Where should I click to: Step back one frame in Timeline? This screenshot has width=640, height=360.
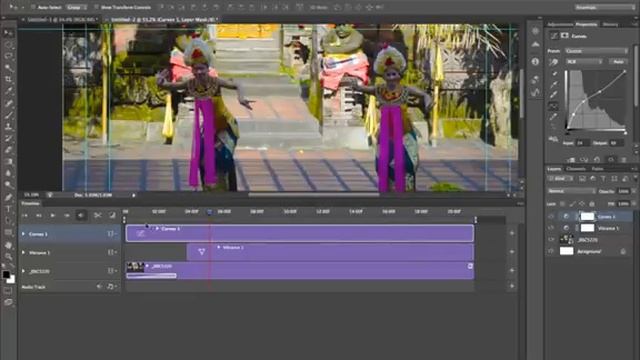39,215
